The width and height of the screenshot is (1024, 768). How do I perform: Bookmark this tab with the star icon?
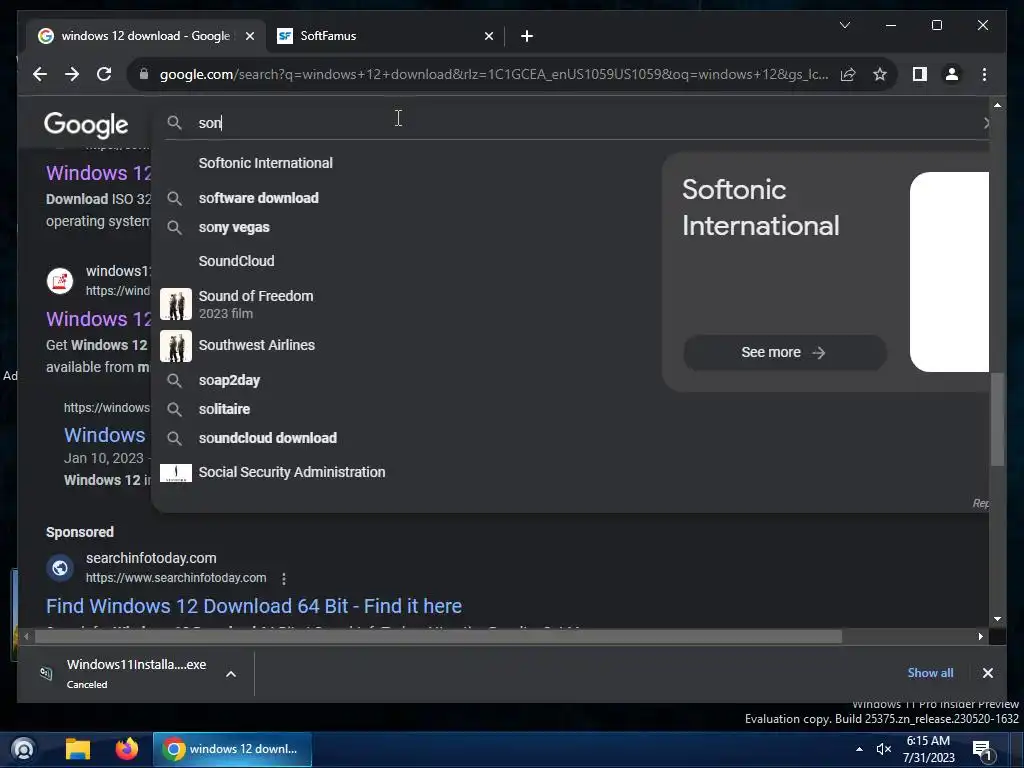[880, 74]
